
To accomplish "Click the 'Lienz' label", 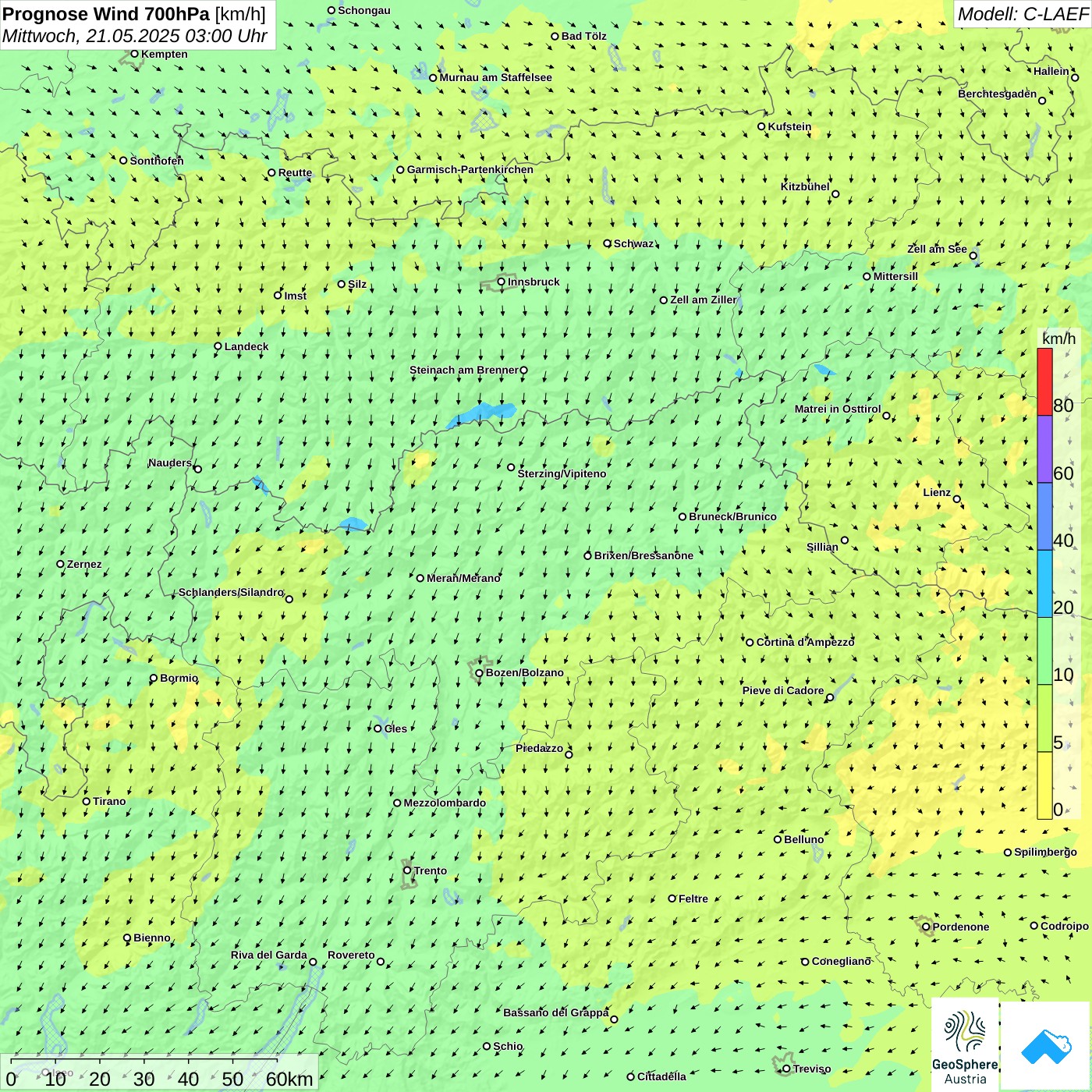I will pos(937,492).
